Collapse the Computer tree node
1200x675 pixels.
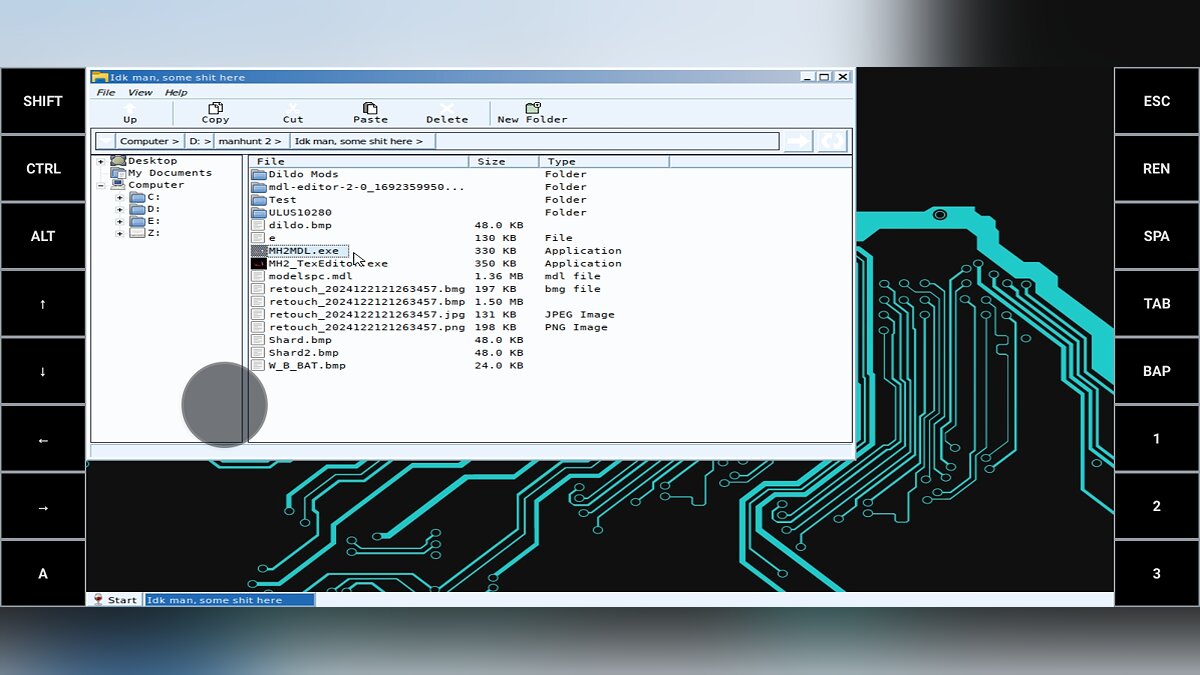point(101,185)
